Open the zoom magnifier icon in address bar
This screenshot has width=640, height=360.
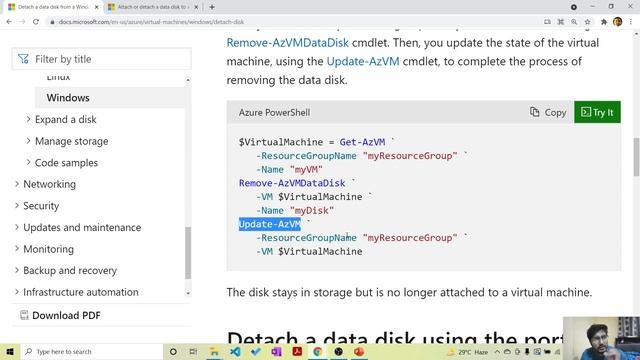click(574, 22)
